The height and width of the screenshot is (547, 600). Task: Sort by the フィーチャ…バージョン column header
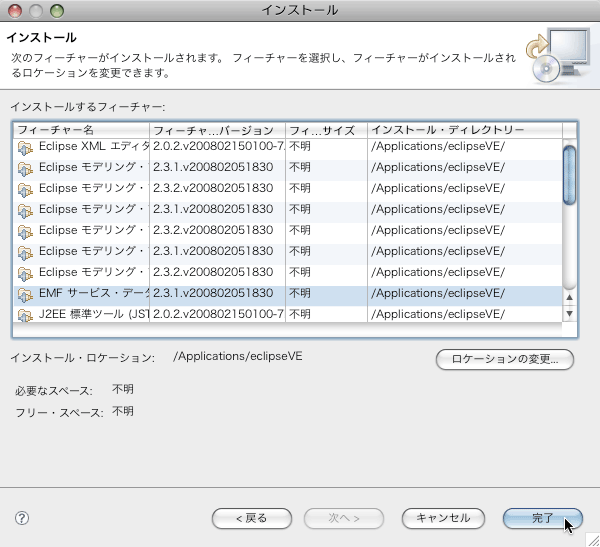pos(217,130)
